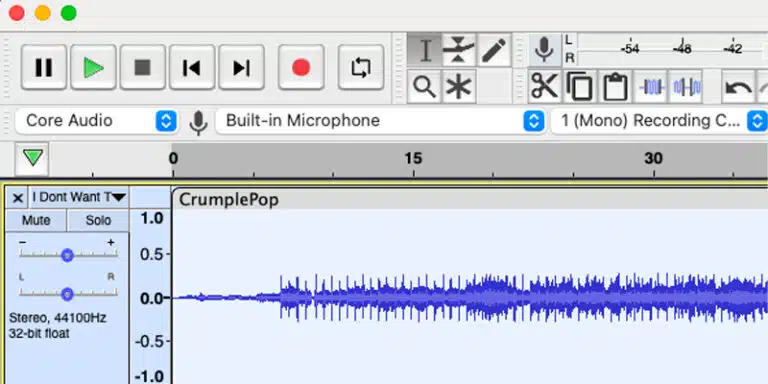Open the I Dont Want T track menu
The width and height of the screenshot is (768, 384).
[78, 197]
